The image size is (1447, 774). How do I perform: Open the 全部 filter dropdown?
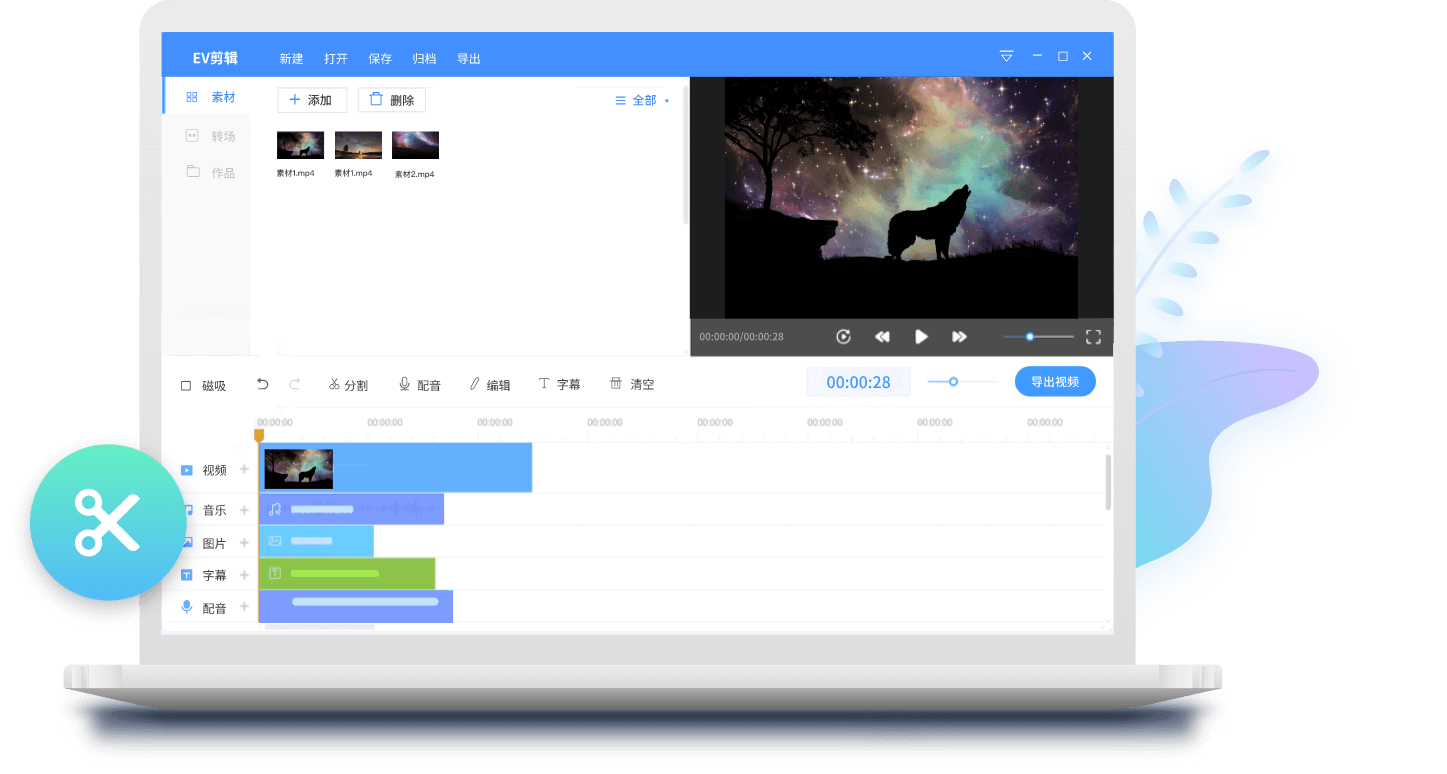[x=642, y=101]
